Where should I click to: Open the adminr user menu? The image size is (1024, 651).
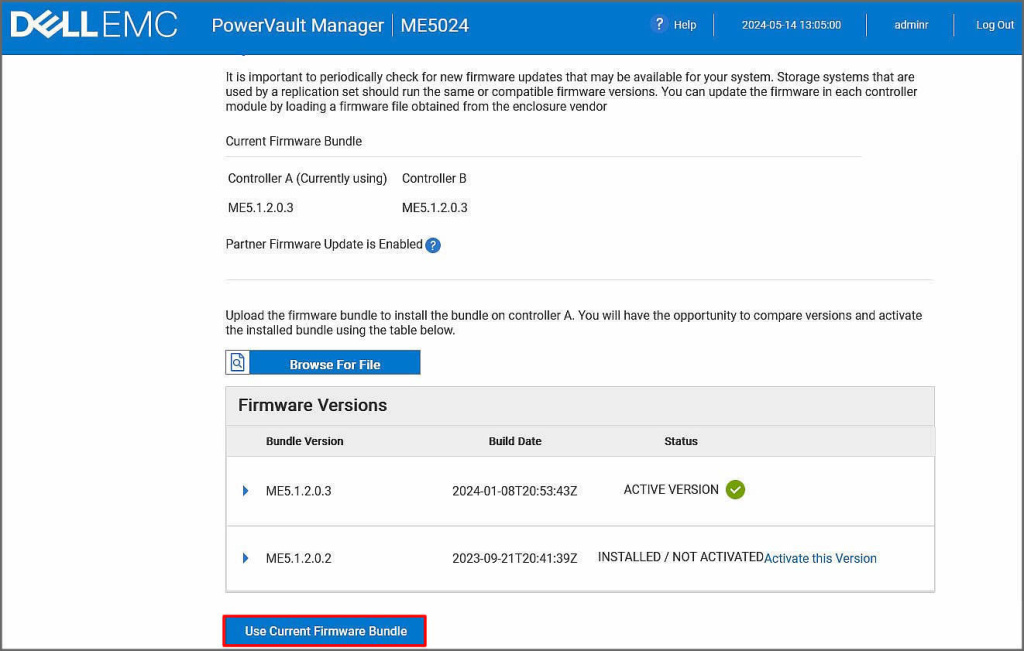point(910,25)
